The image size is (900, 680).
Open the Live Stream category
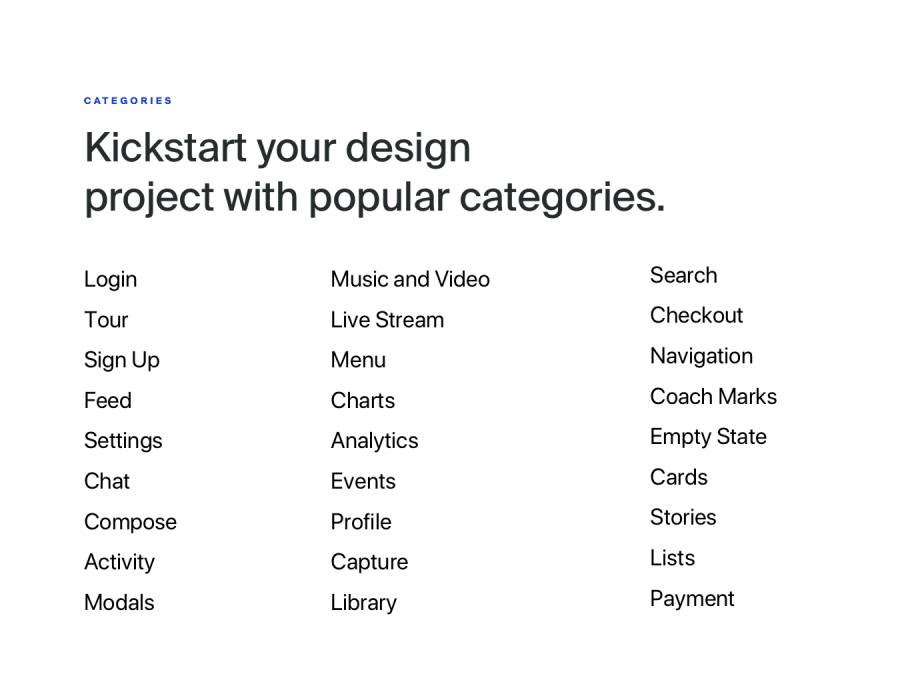click(387, 320)
